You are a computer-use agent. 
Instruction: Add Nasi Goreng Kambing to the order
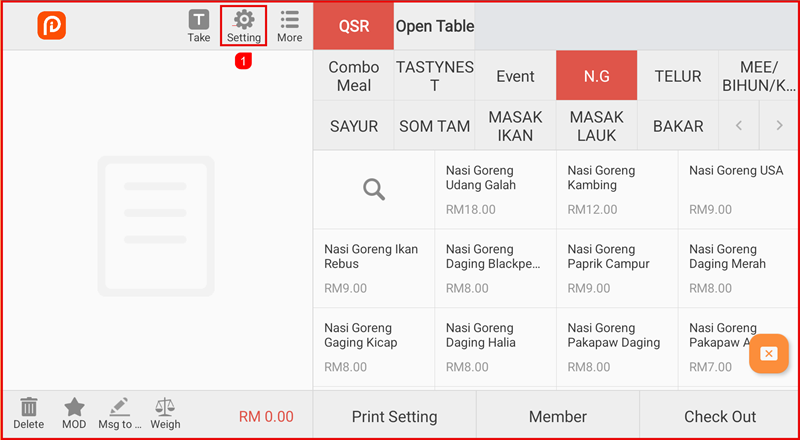pyautogui.click(x=617, y=190)
